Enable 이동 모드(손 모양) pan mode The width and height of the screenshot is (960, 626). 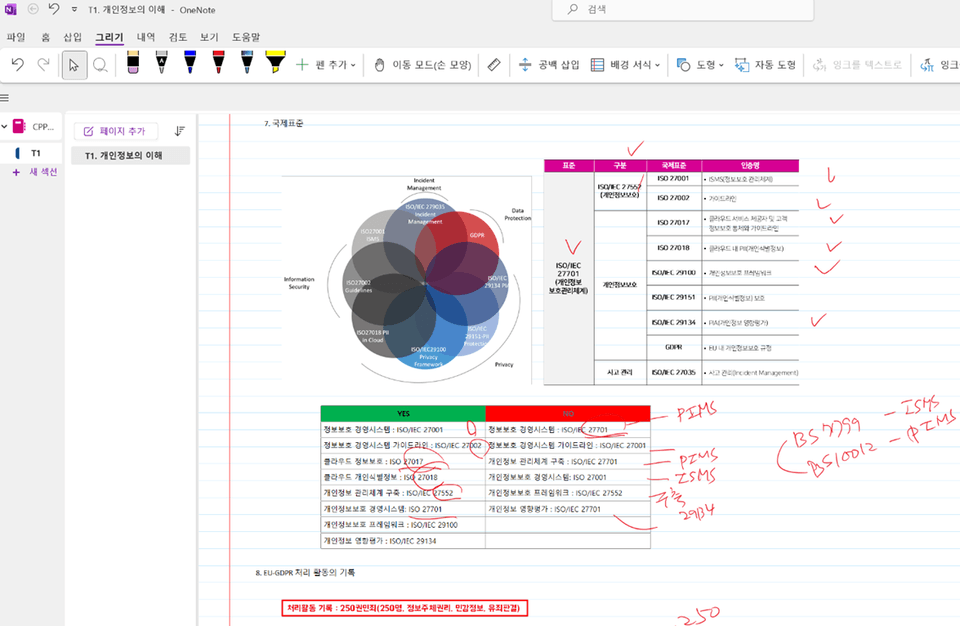[422, 64]
